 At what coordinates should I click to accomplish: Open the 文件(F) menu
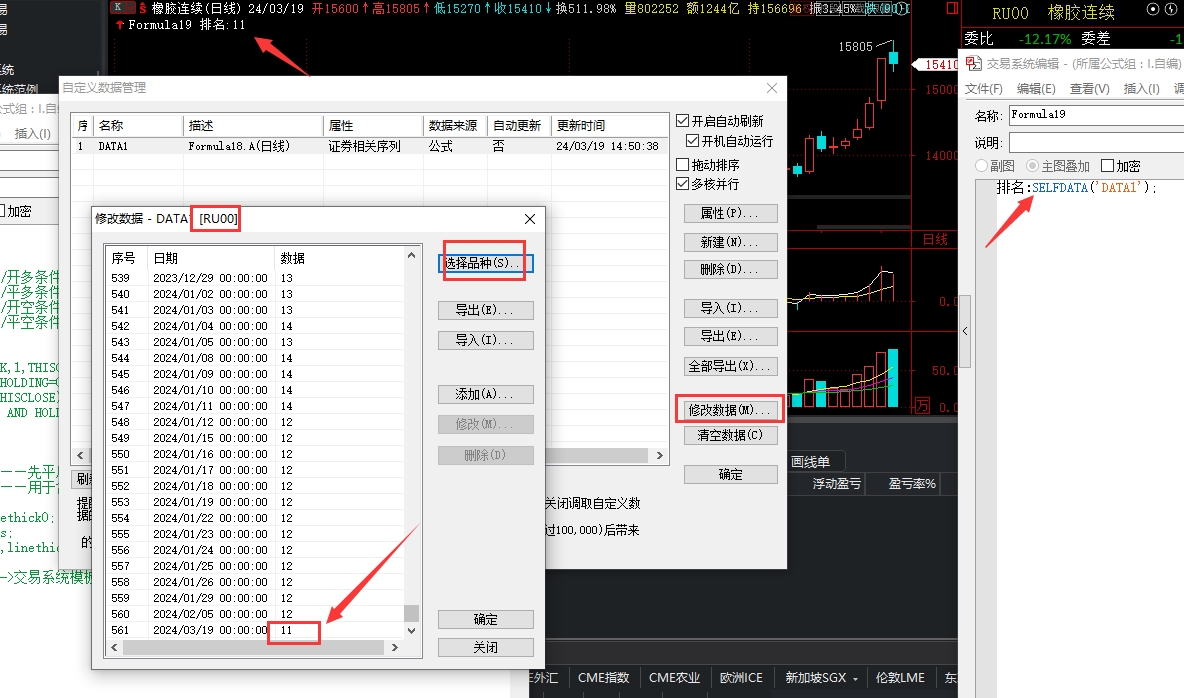point(983,88)
